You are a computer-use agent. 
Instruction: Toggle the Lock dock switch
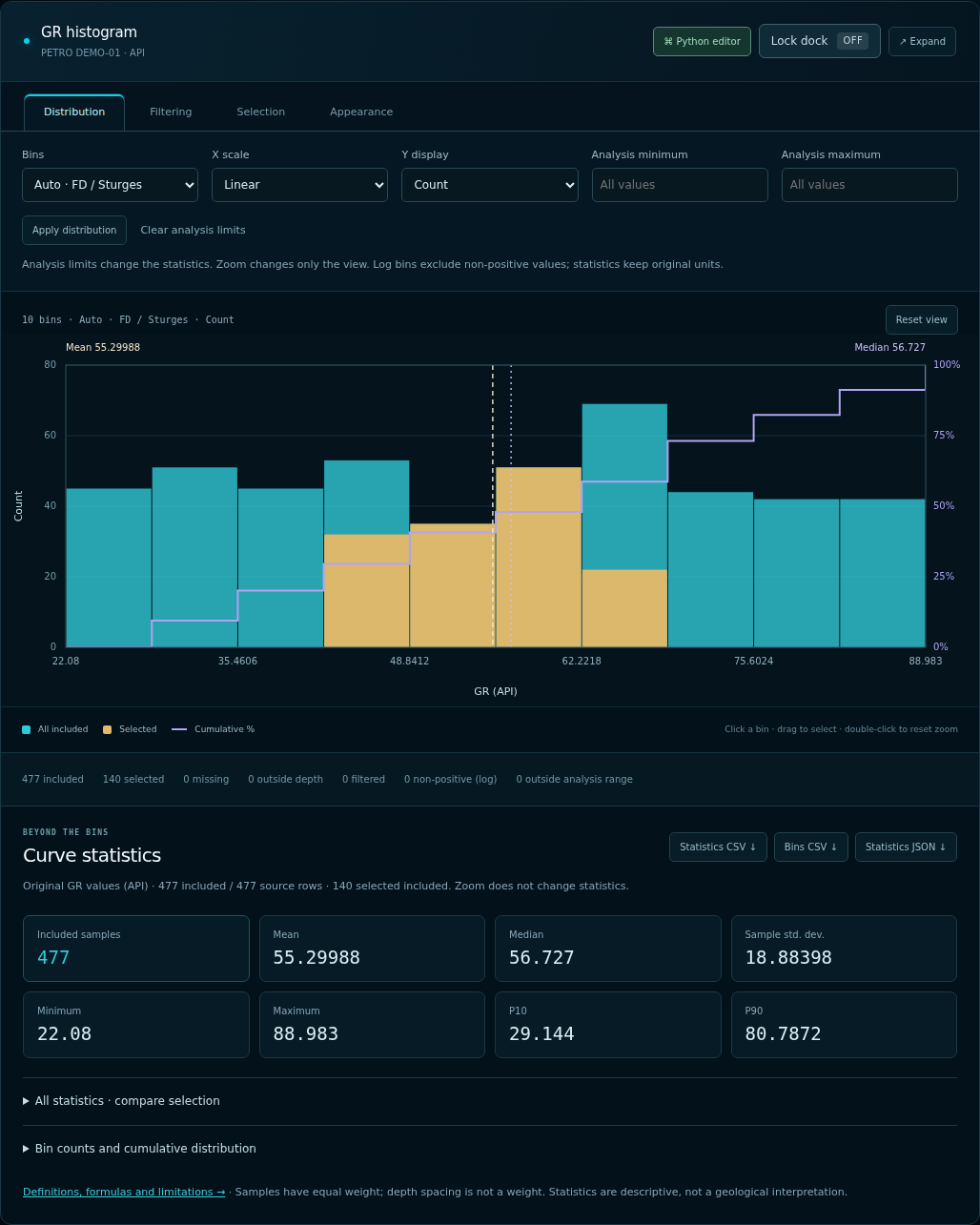pos(819,41)
